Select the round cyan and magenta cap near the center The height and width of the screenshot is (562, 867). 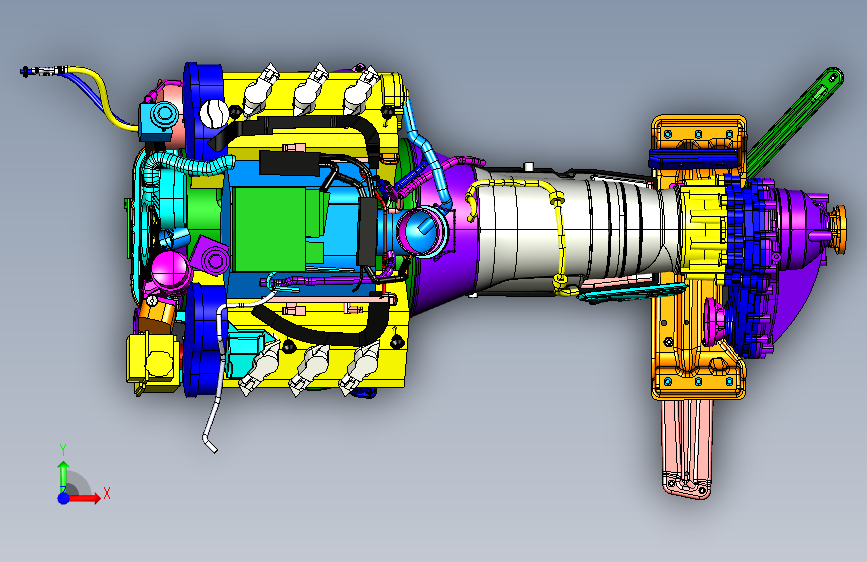coord(423,232)
